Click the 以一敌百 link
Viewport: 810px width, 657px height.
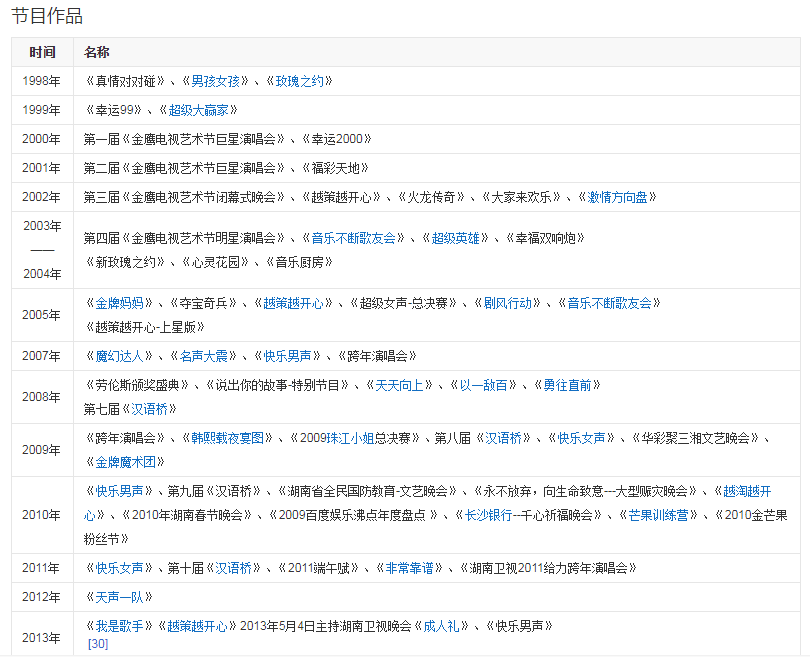(482, 385)
